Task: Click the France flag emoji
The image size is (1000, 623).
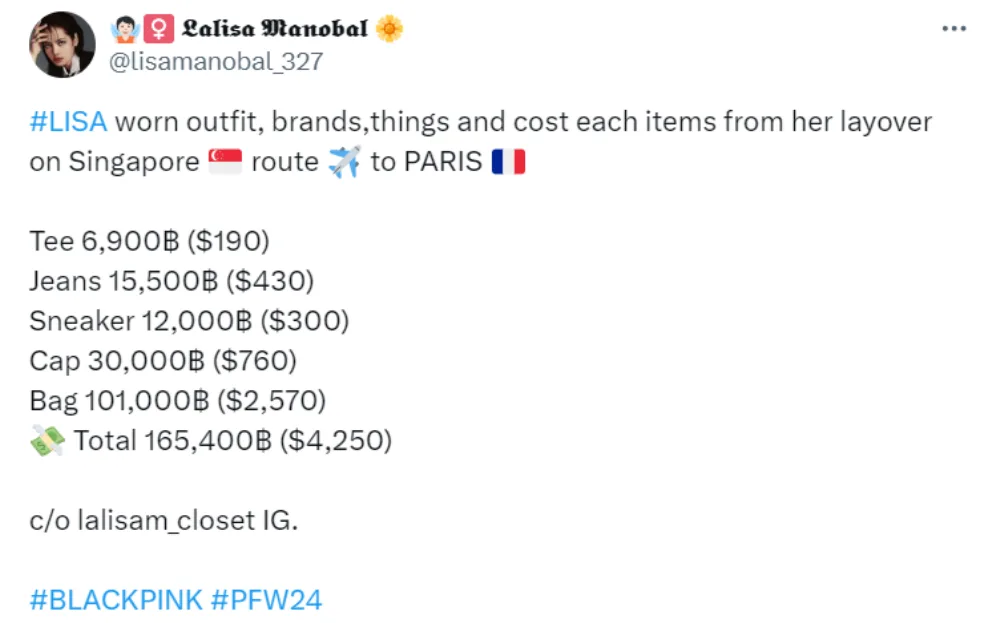Action: [x=508, y=162]
